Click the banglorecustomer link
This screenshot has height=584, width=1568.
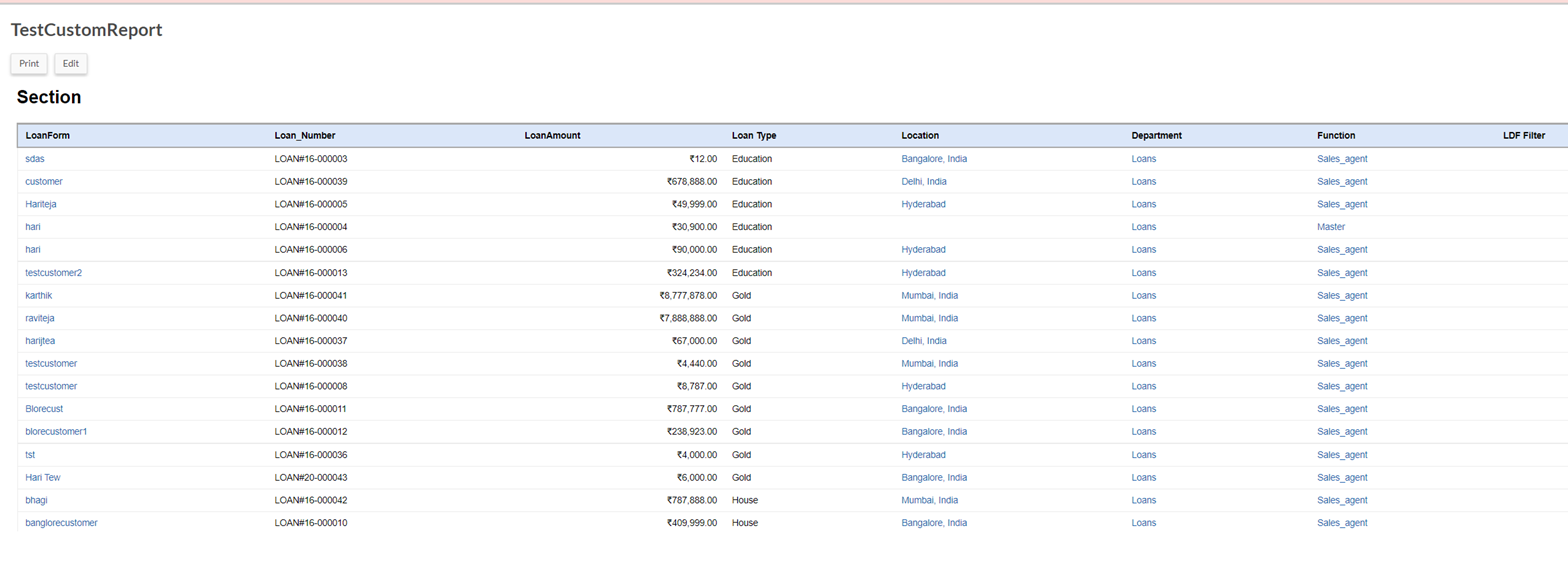61,523
